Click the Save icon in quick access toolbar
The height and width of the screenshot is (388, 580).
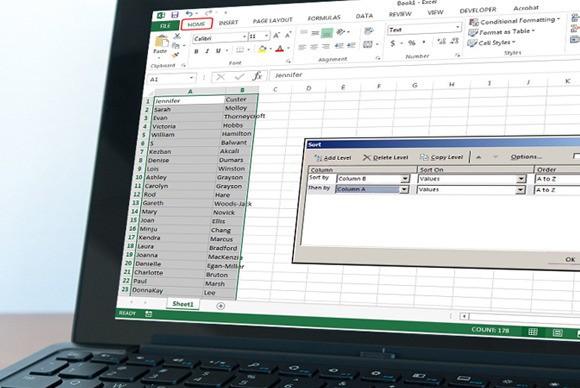tap(175, 15)
